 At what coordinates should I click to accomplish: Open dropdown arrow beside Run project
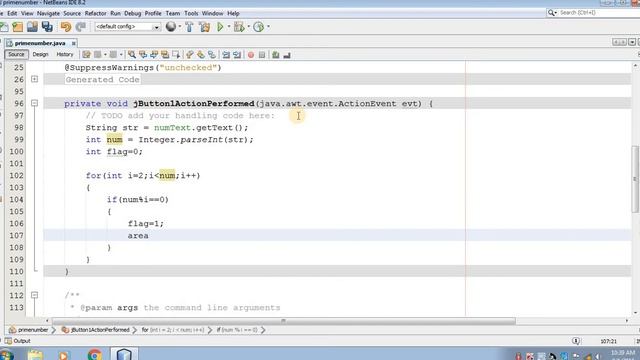[x=229, y=27]
